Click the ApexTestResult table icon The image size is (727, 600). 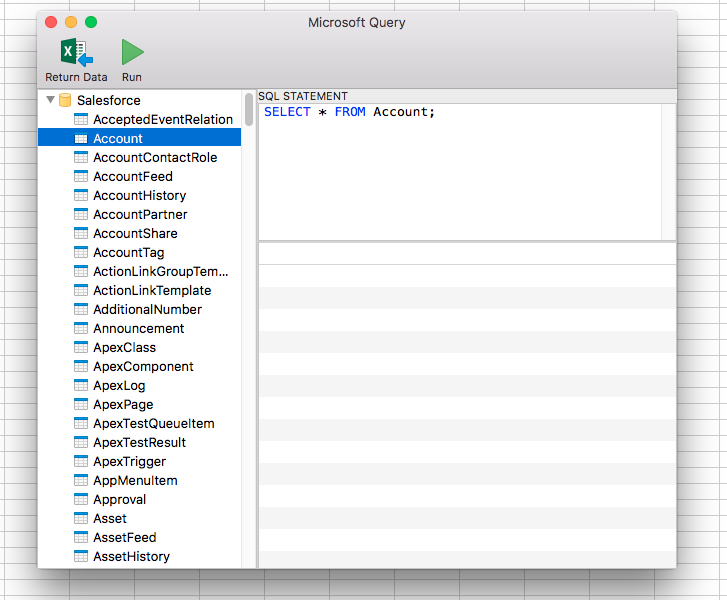tap(81, 442)
